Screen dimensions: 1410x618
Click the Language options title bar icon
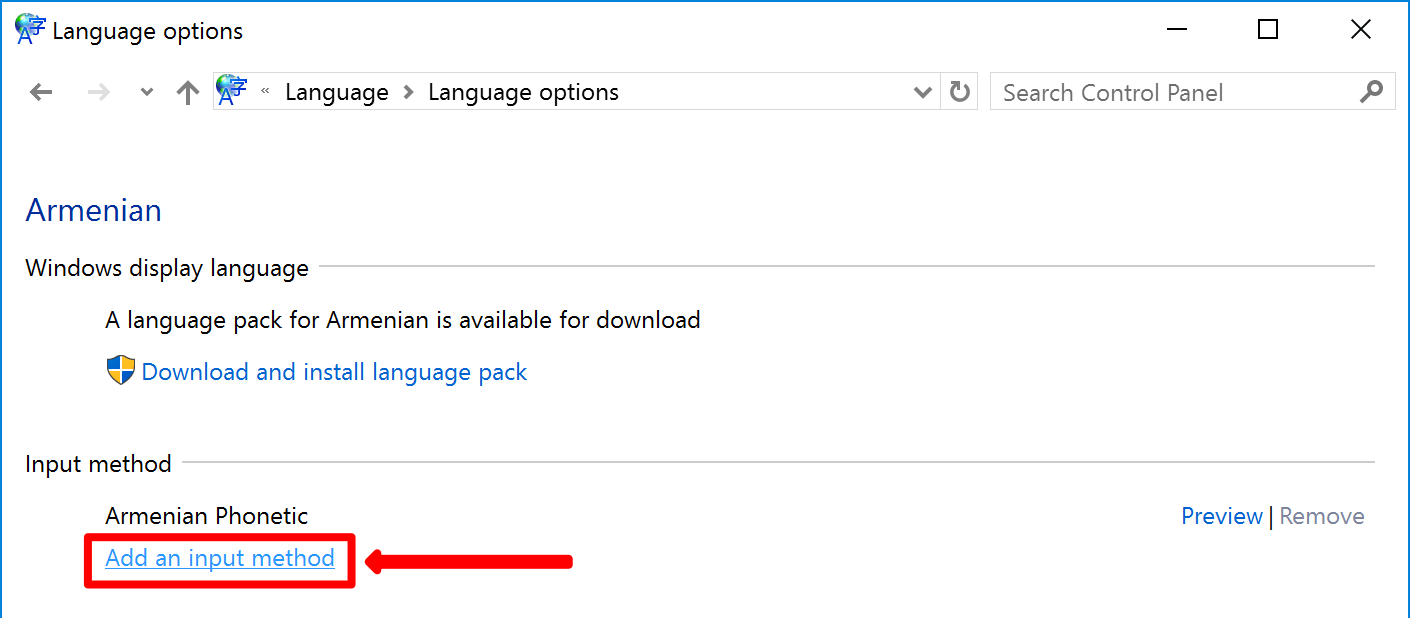pos(30,30)
